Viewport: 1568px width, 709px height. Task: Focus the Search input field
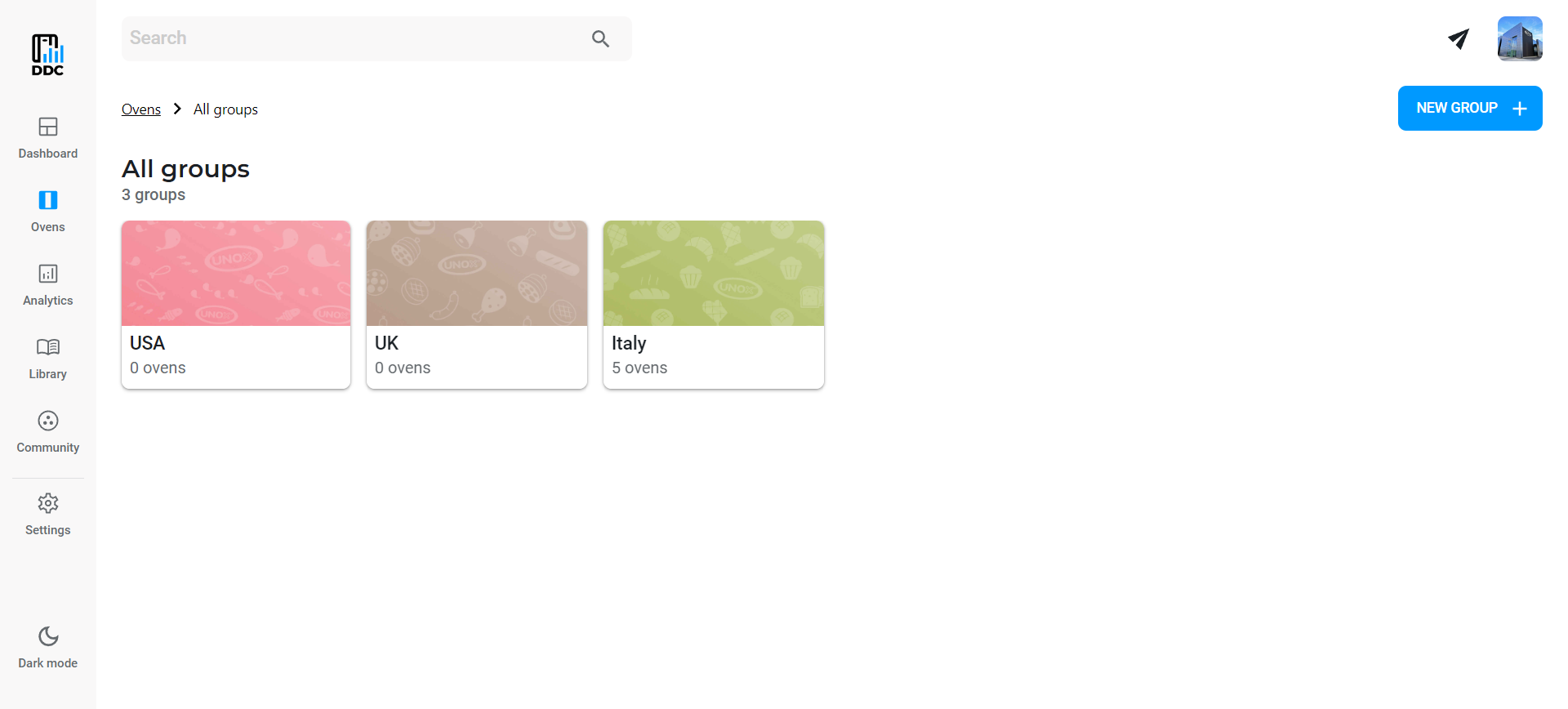point(351,38)
